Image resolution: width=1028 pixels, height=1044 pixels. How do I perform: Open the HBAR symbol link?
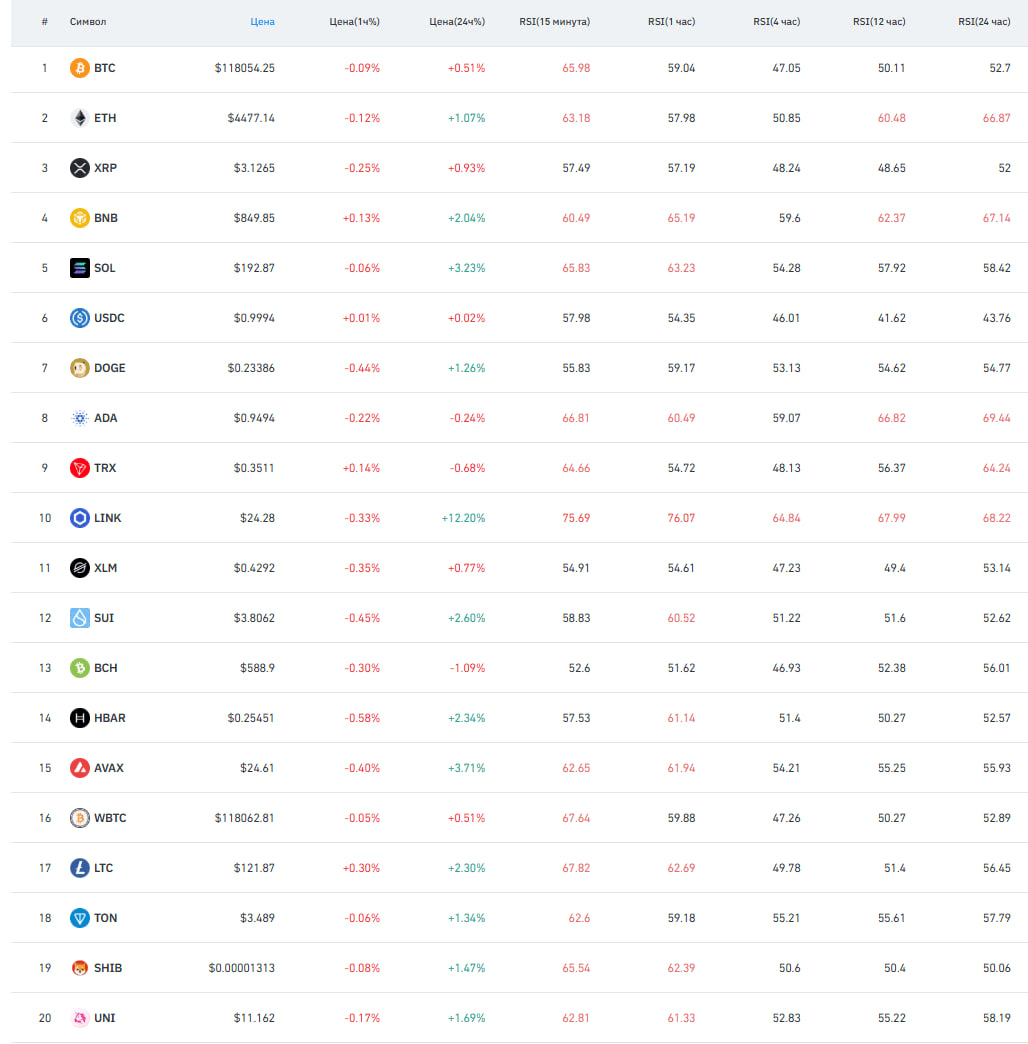110,718
